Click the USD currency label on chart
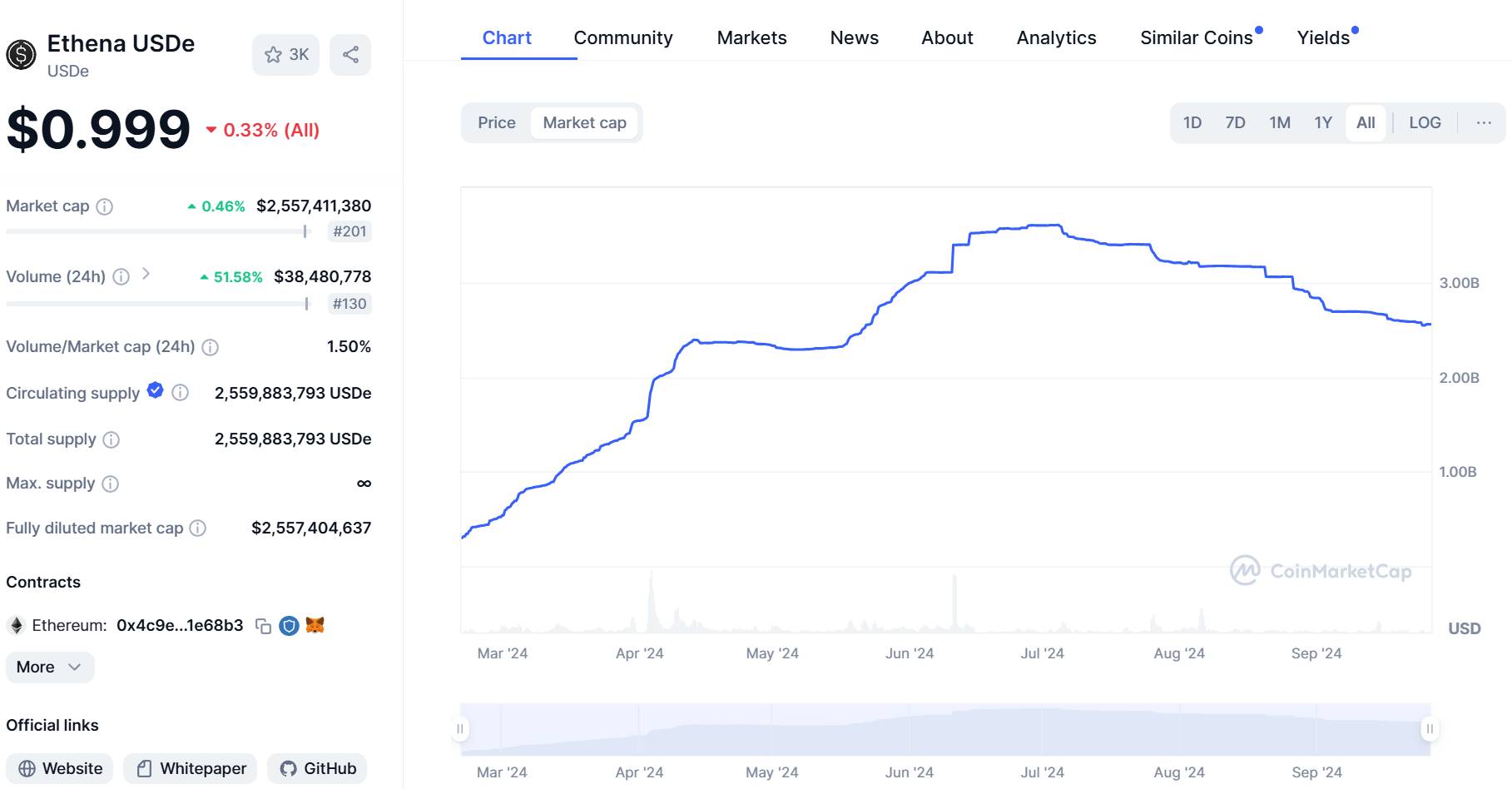 pyautogui.click(x=1465, y=628)
